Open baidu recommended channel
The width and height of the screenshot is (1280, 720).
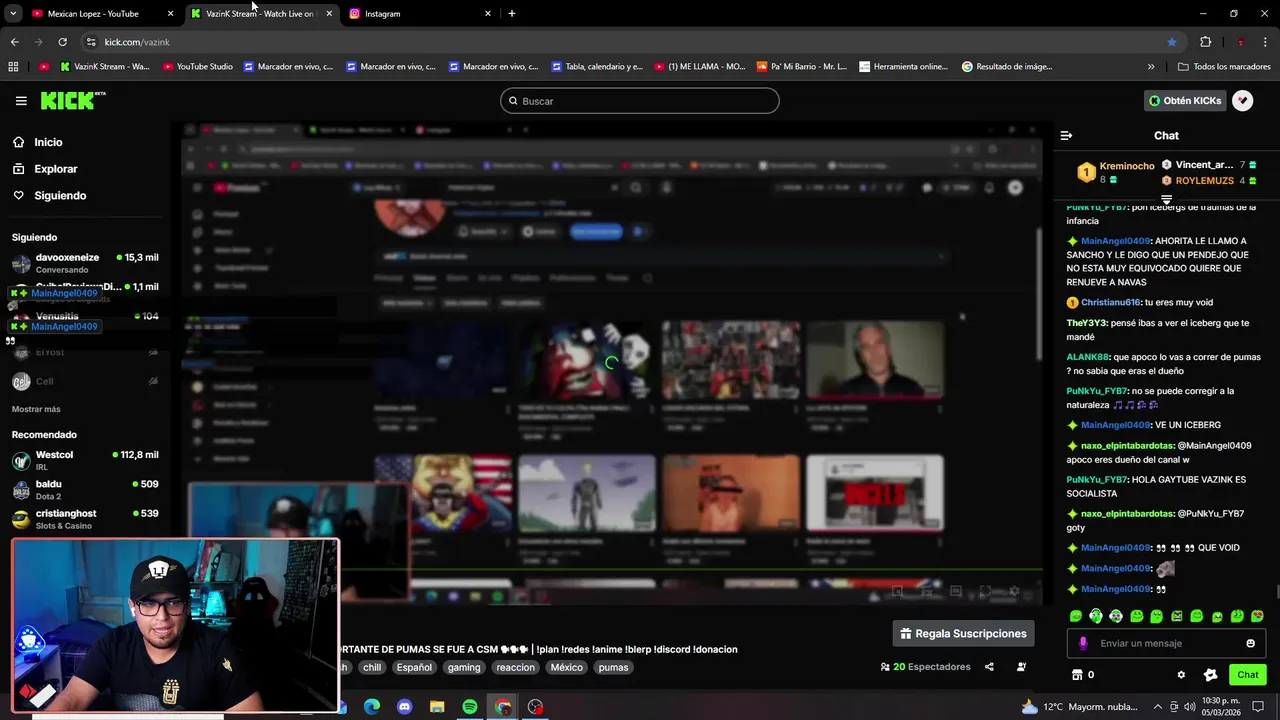tap(85, 489)
